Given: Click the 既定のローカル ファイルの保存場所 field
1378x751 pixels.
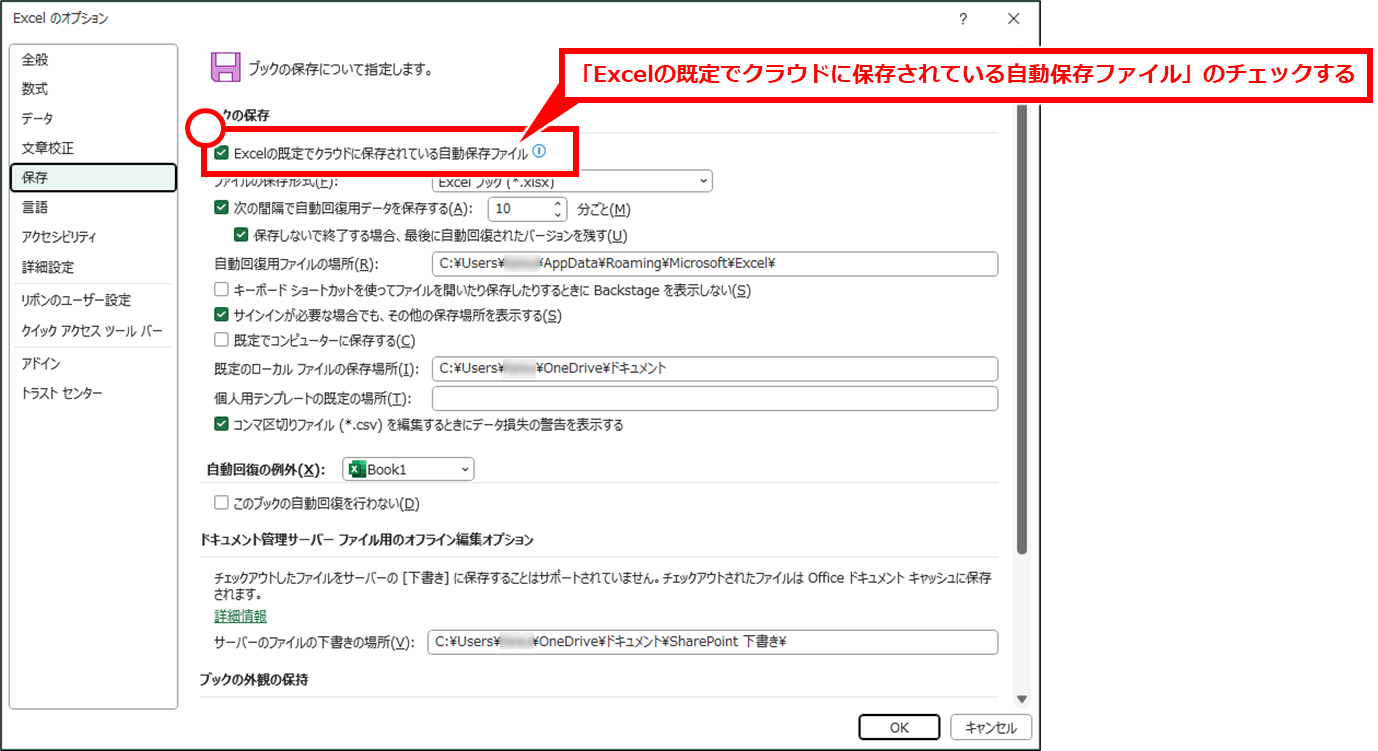Looking at the screenshot, I should pos(715,368).
